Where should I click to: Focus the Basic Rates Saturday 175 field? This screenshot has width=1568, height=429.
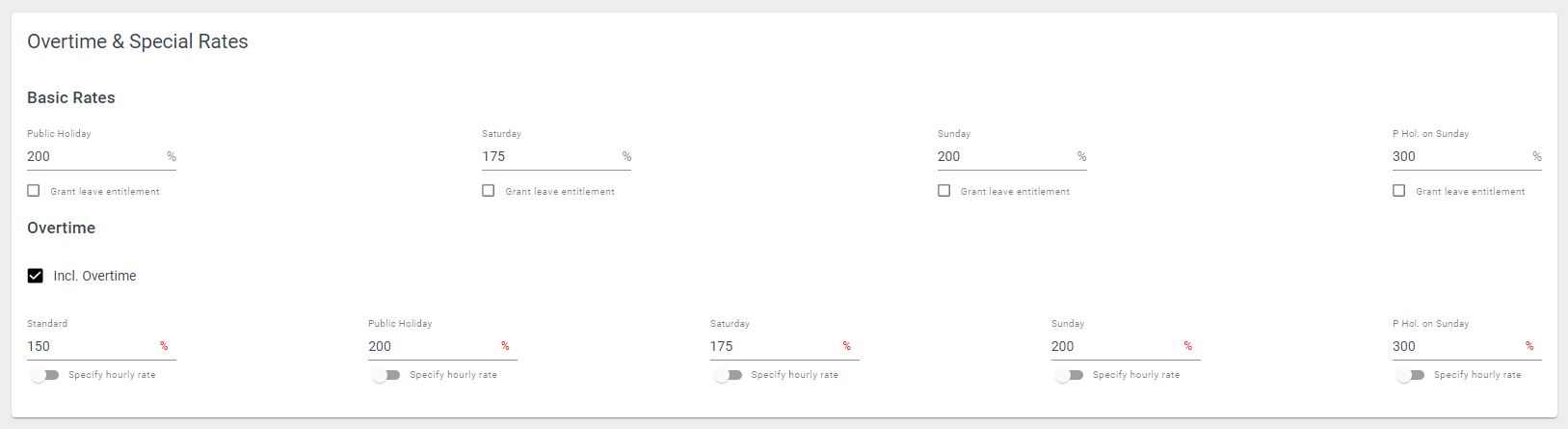point(556,156)
